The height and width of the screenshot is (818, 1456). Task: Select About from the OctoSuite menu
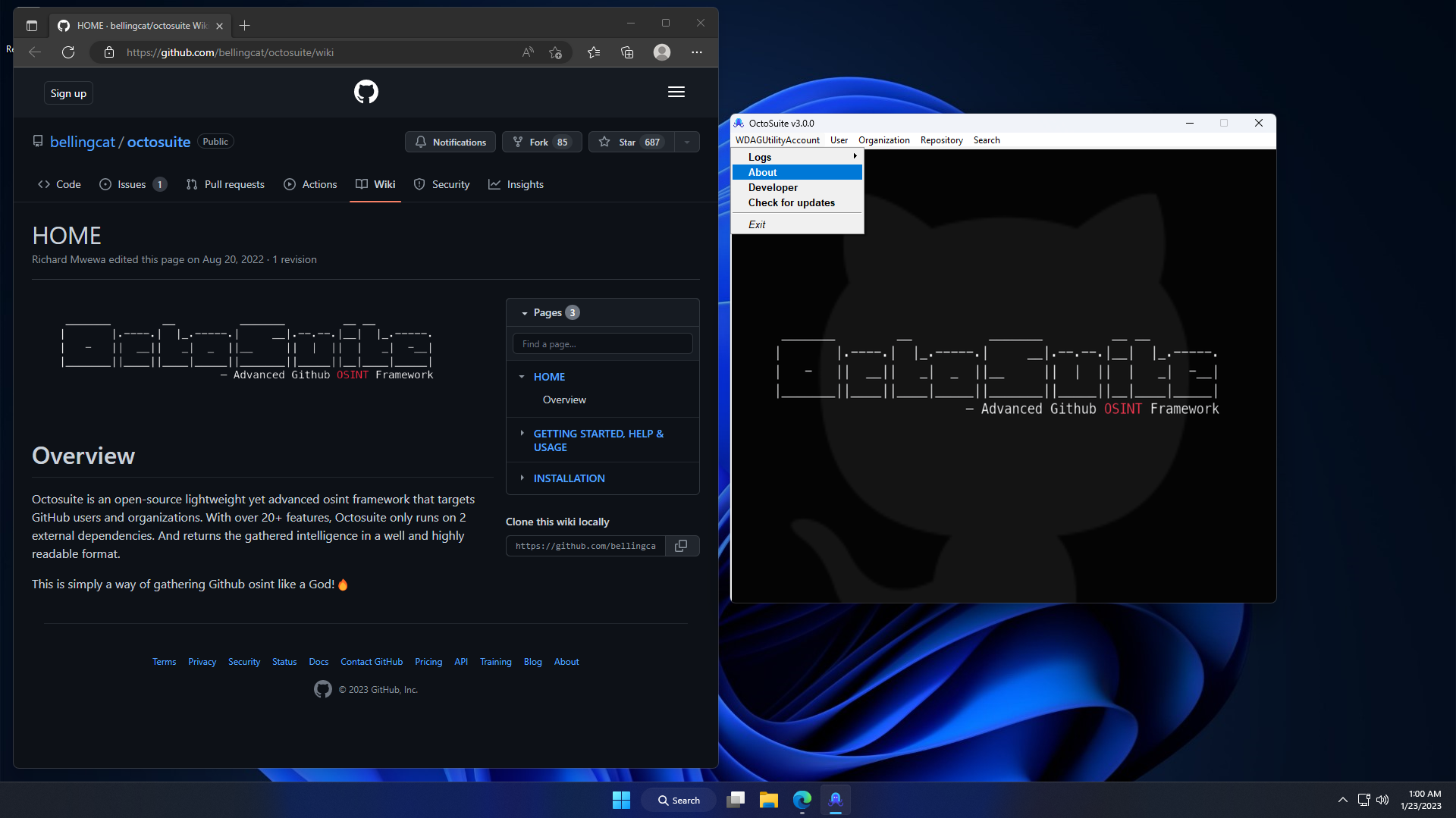(x=797, y=172)
